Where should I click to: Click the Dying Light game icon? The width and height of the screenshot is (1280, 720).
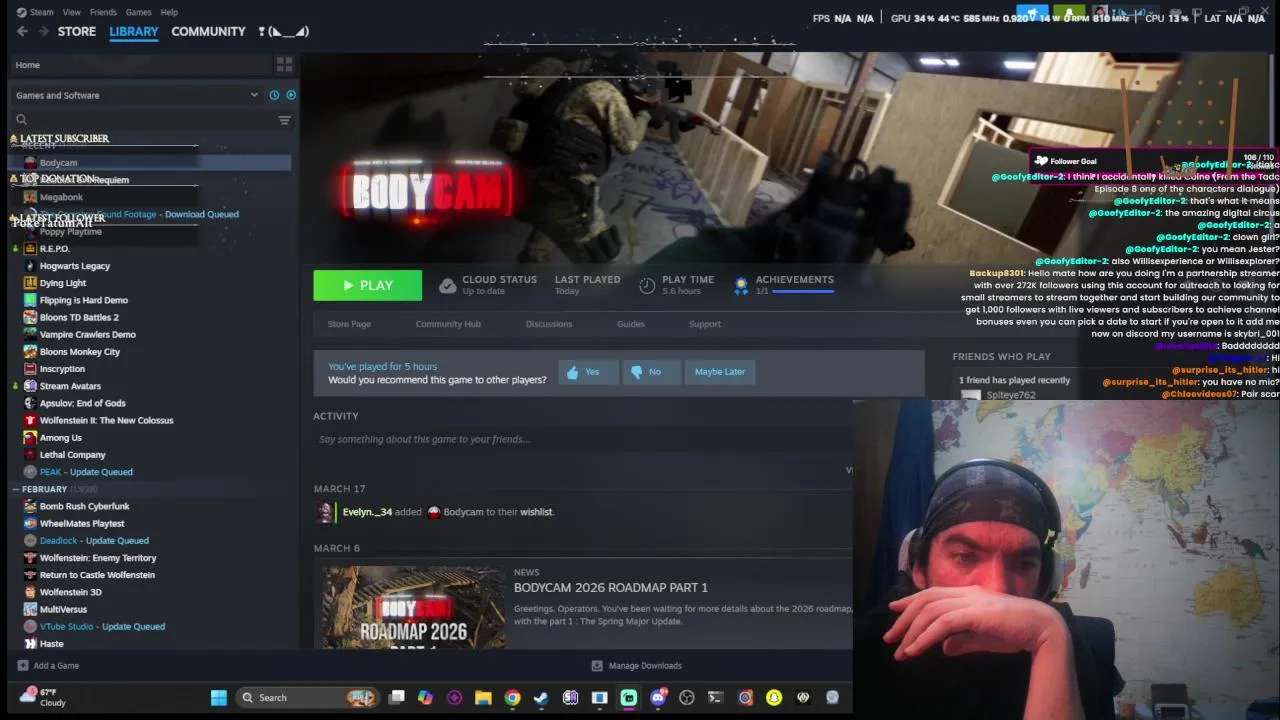(x=30, y=283)
